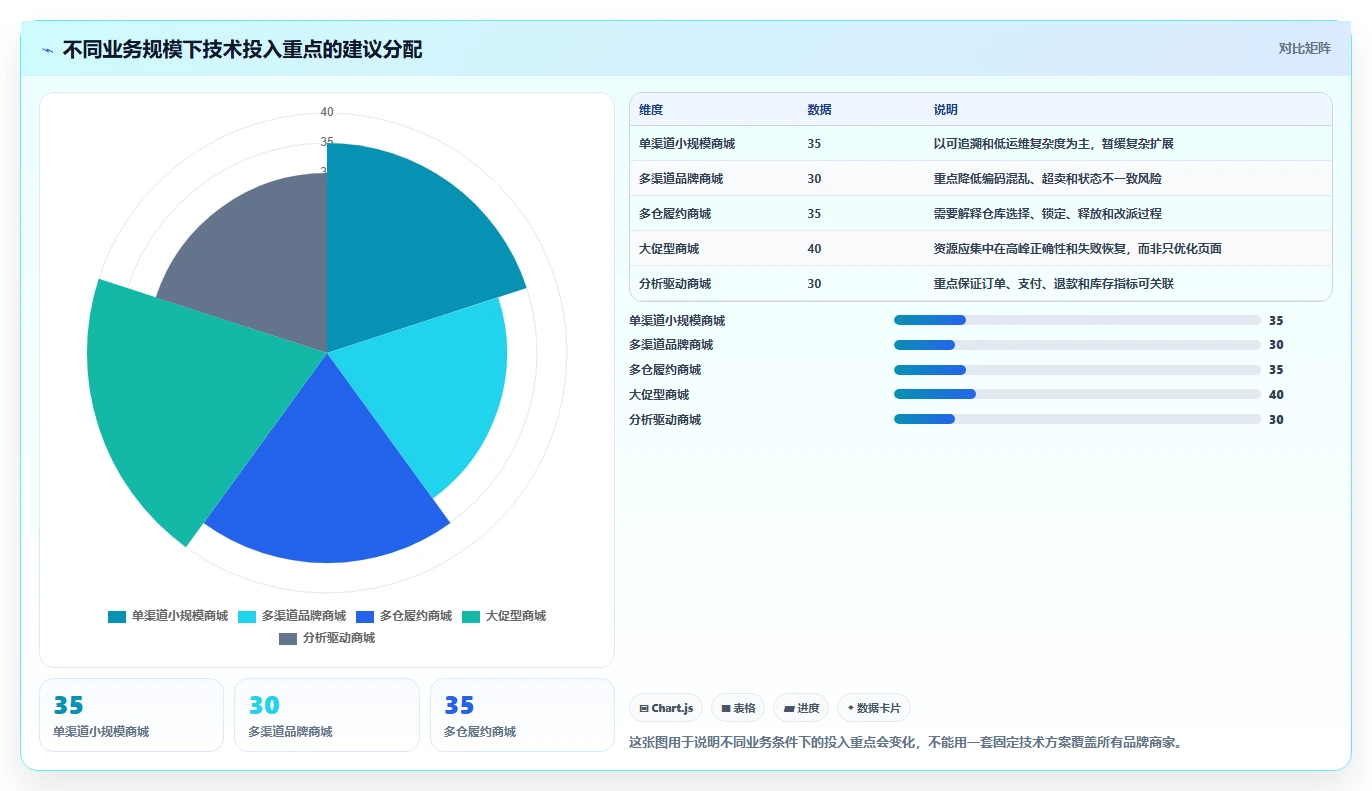Toggle 多渠道品牌商城 legend swatch

pos(247,616)
